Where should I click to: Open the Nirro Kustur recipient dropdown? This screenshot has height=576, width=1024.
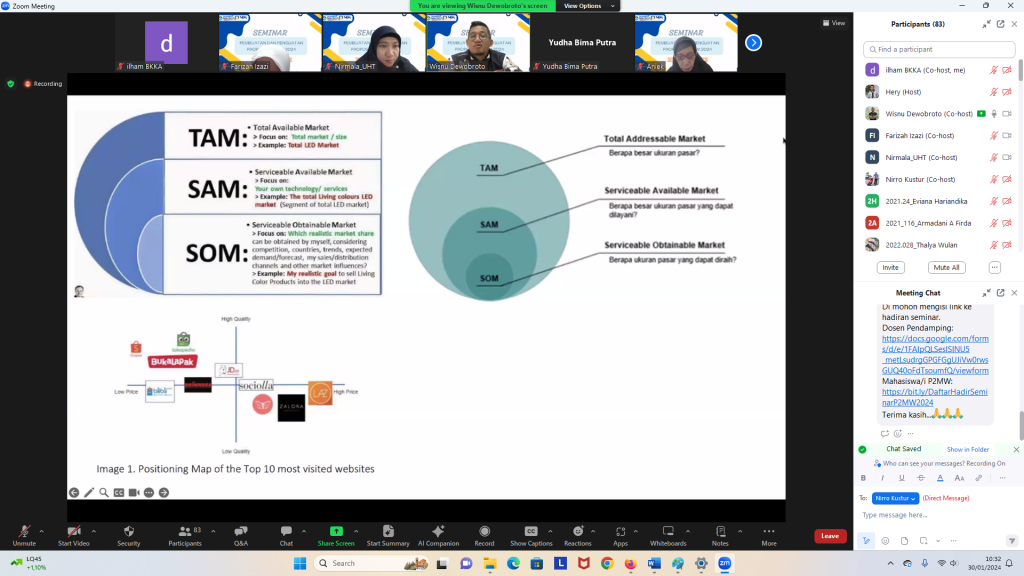click(896, 497)
